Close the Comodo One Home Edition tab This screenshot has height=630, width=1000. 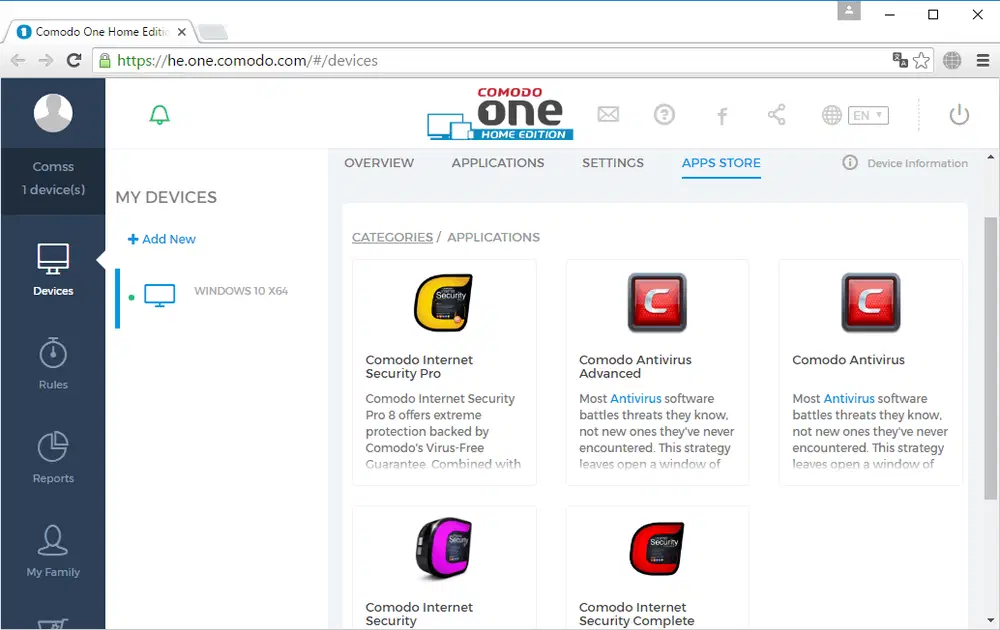(182, 32)
